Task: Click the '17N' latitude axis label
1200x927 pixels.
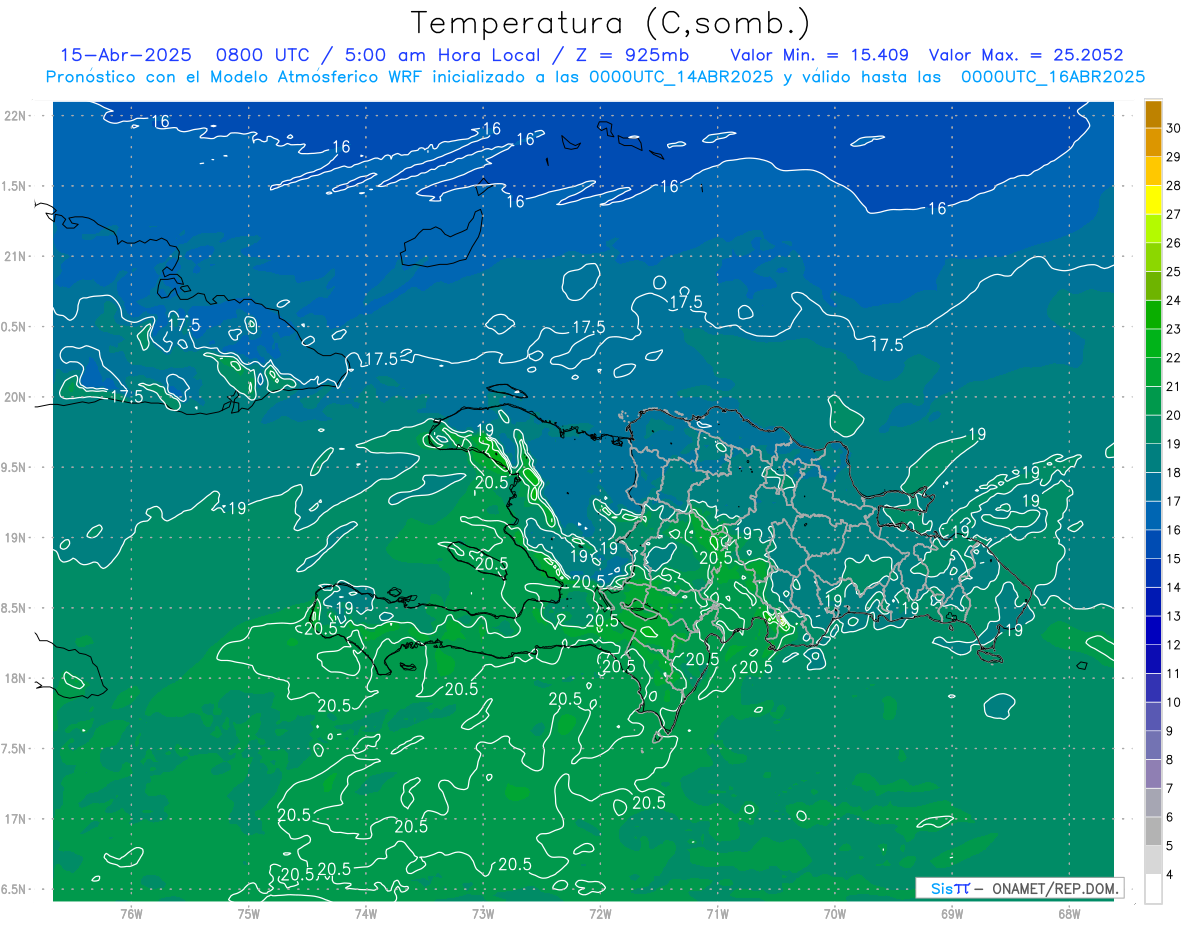Action: pyautogui.click(x=15, y=819)
